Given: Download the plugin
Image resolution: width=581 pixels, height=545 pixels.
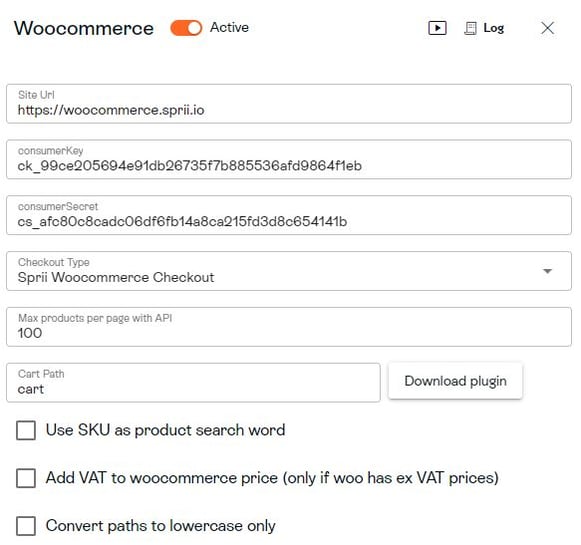Looking at the screenshot, I should 455,381.
